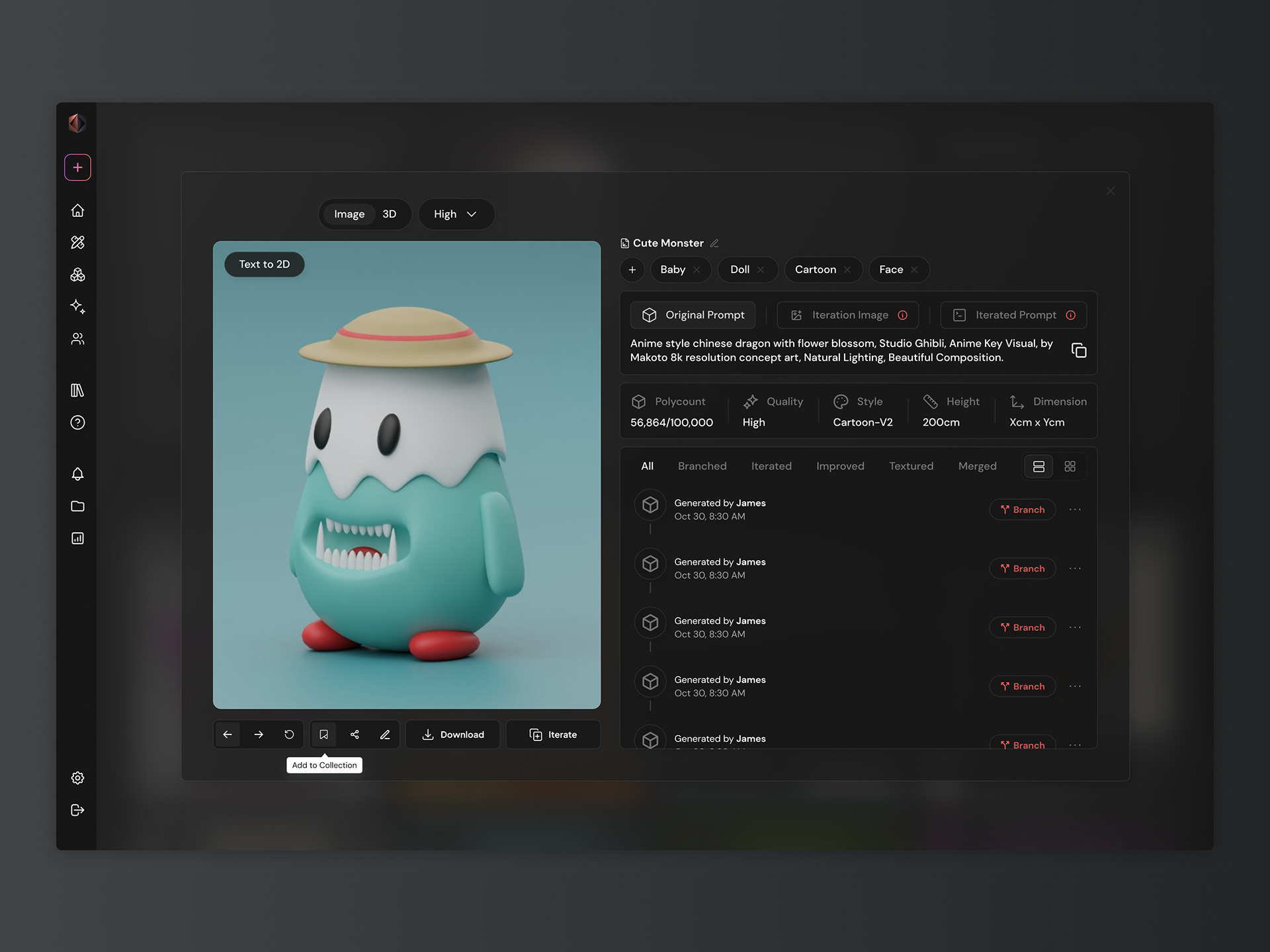
Task: Switch to grid view layout
Action: [x=1070, y=467]
